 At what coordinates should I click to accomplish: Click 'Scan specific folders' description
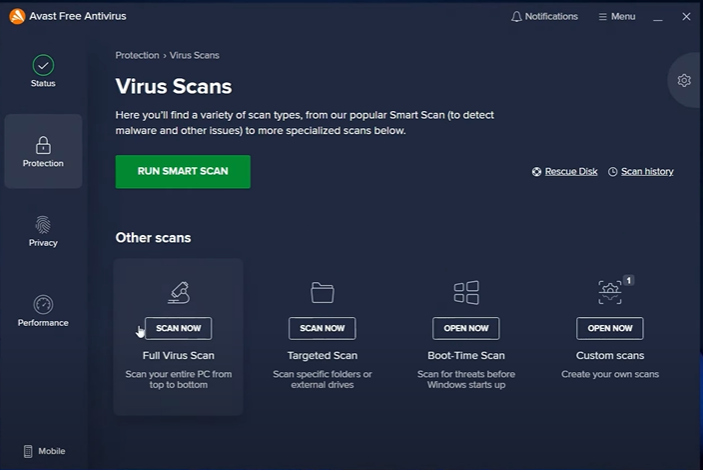pos(322,379)
